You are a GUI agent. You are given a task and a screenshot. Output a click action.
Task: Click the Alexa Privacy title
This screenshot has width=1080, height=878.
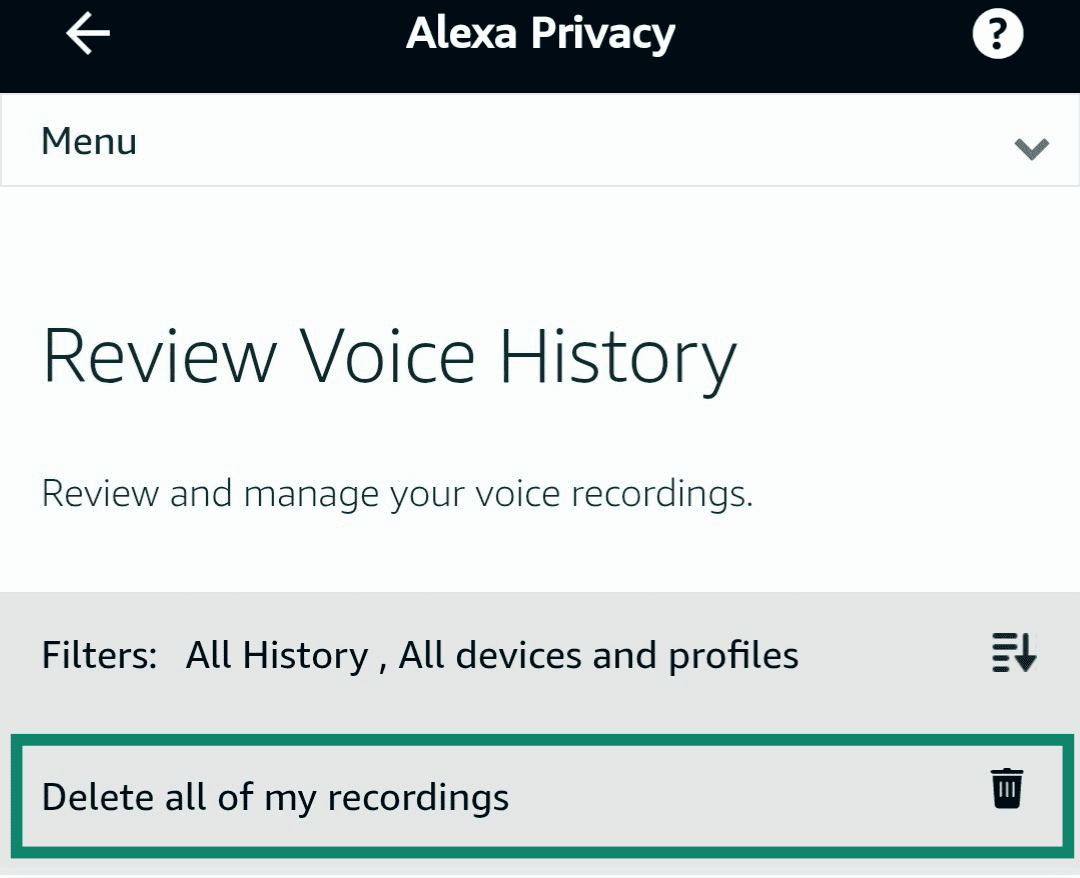[x=540, y=32]
